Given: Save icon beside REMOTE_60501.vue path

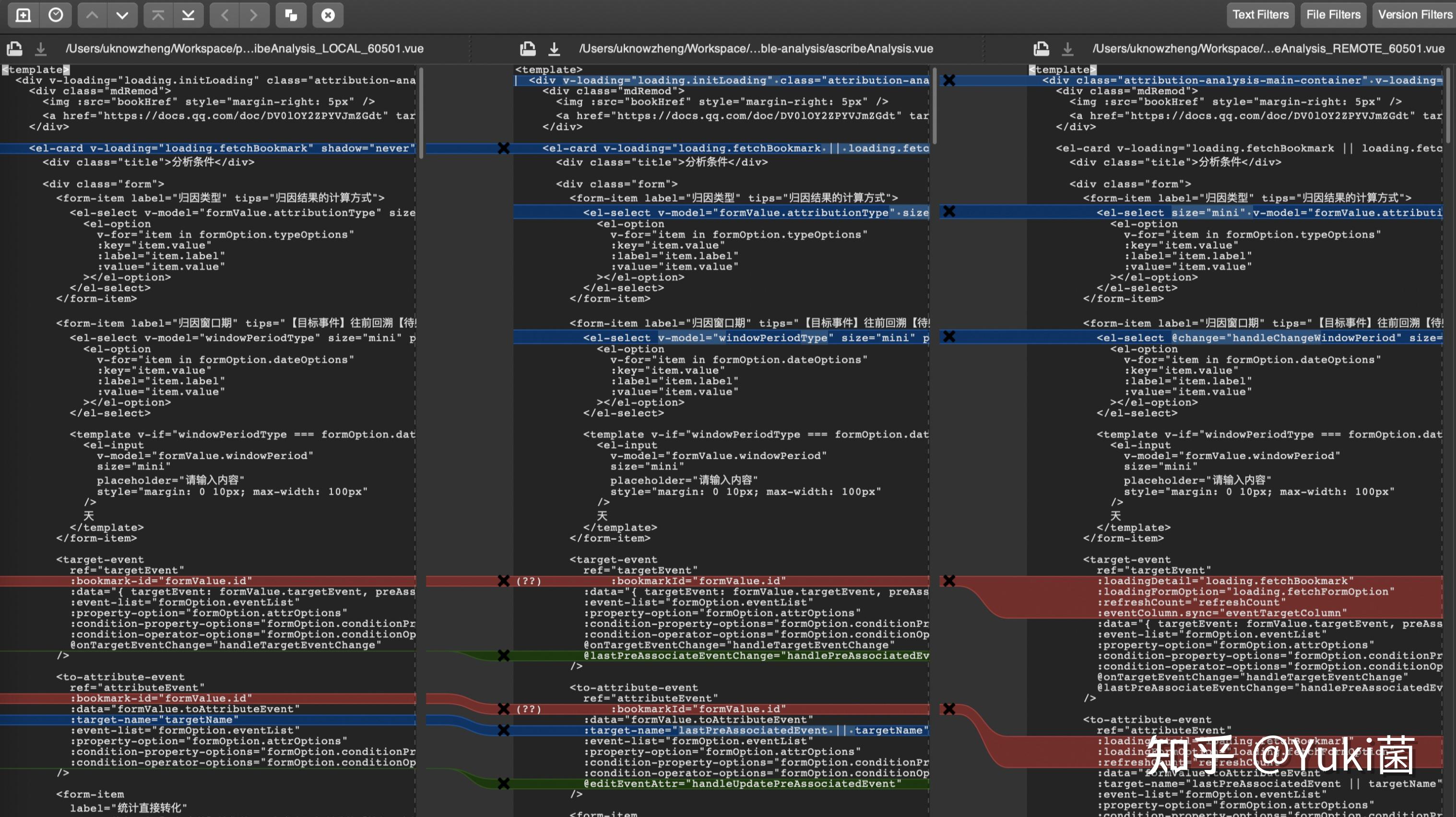Looking at the screenshot, I should coord(1067,49).
